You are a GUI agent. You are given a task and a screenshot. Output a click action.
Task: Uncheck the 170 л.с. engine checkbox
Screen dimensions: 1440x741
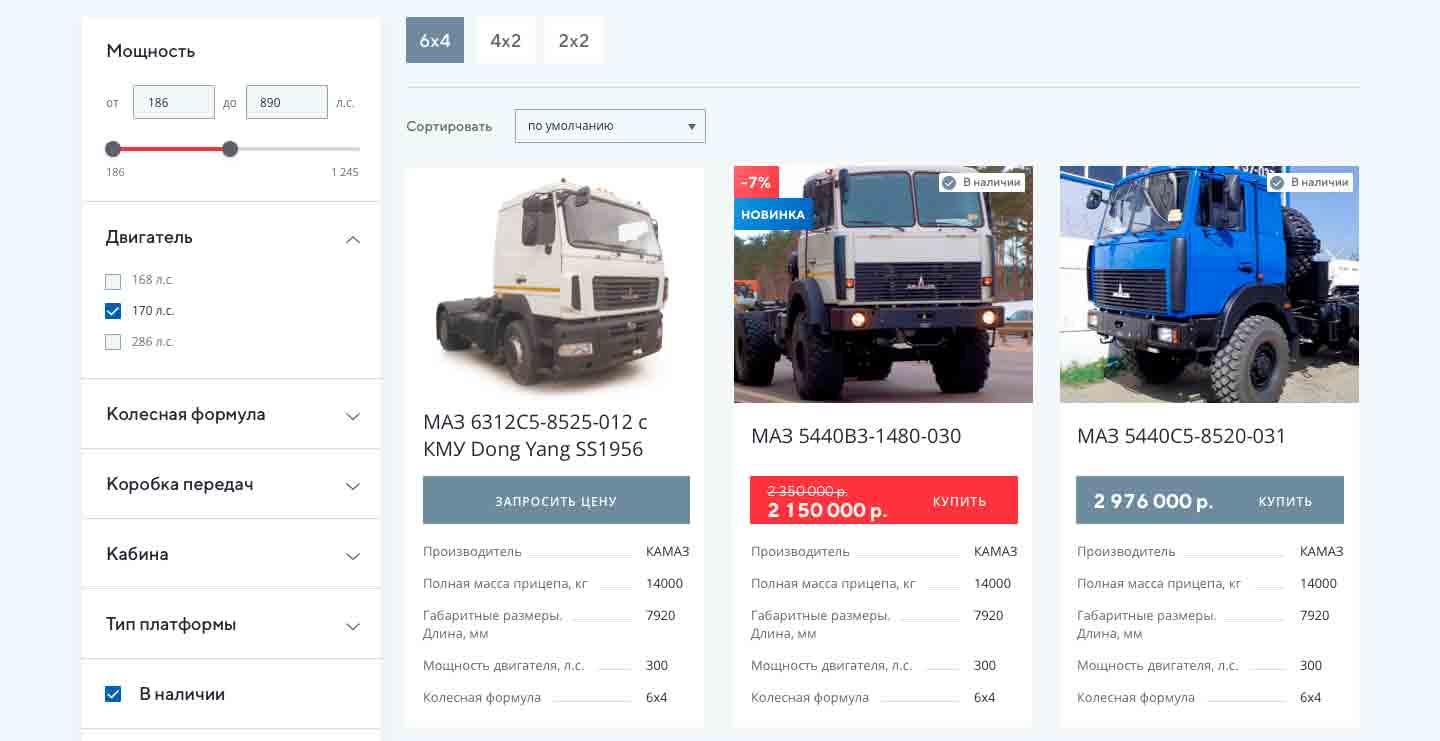pyautogui.click(x=113, y=311)
